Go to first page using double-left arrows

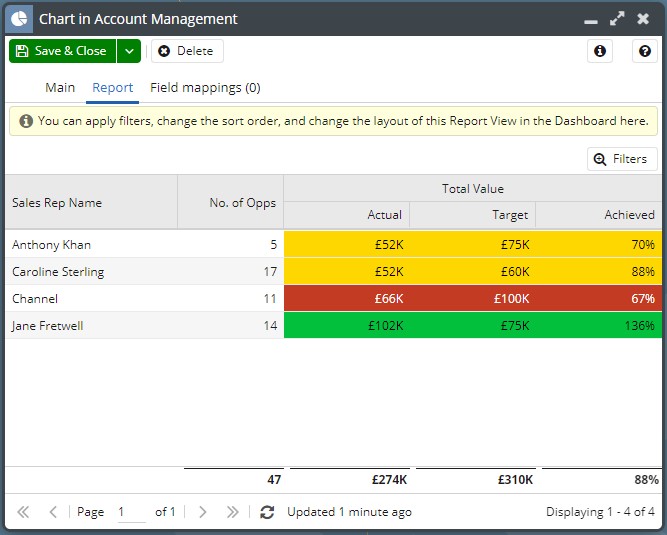pos(23,512)
